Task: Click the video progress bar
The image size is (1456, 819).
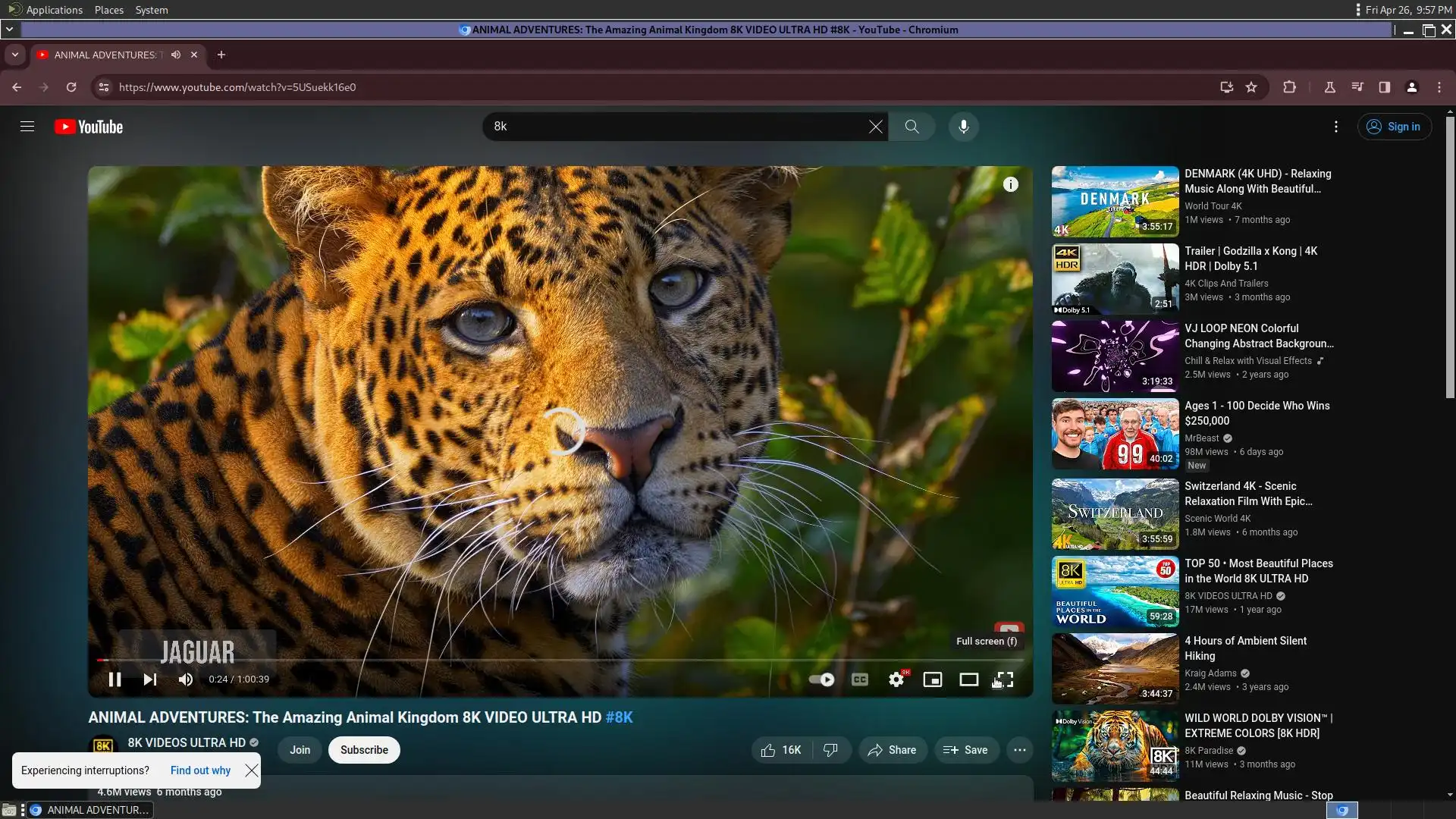Action: point(531,660)
